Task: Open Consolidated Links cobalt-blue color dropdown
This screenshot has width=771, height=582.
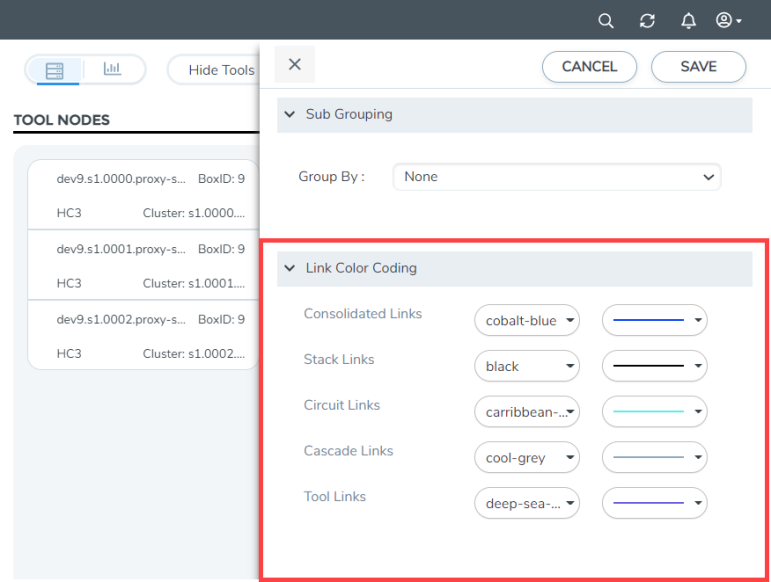Action: coord(526,321)
